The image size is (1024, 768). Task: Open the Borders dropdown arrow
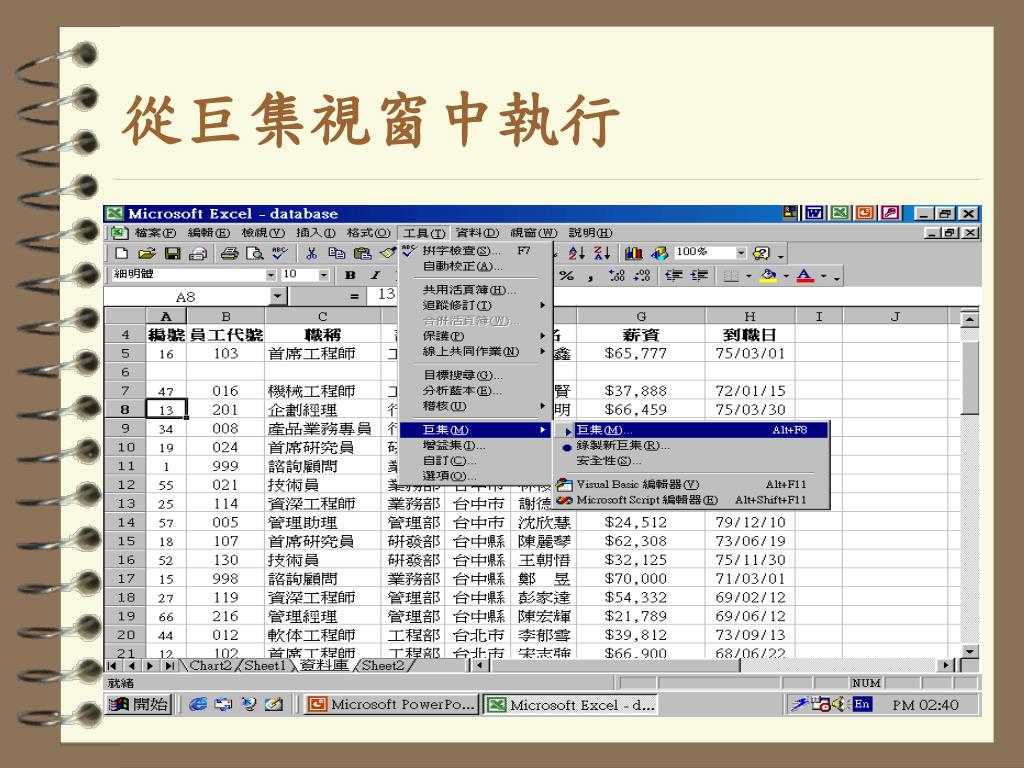748,276
